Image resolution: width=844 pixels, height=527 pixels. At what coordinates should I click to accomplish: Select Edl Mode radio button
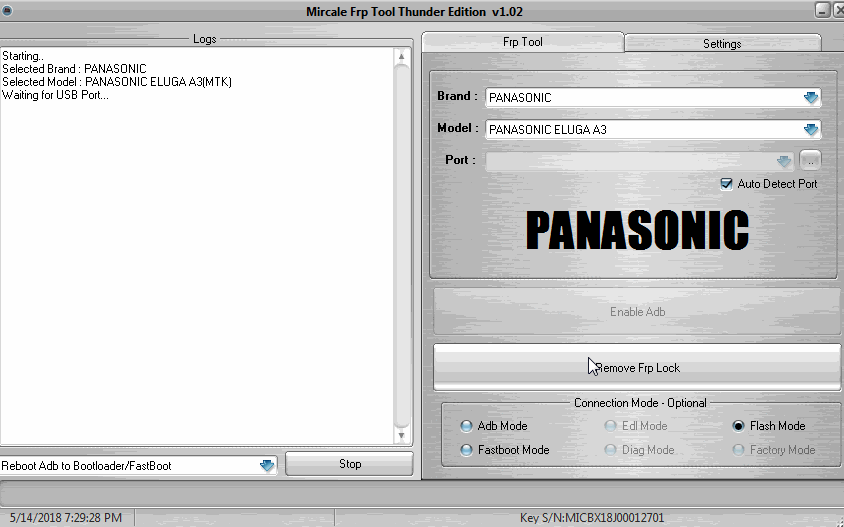[x=610, y=426]
